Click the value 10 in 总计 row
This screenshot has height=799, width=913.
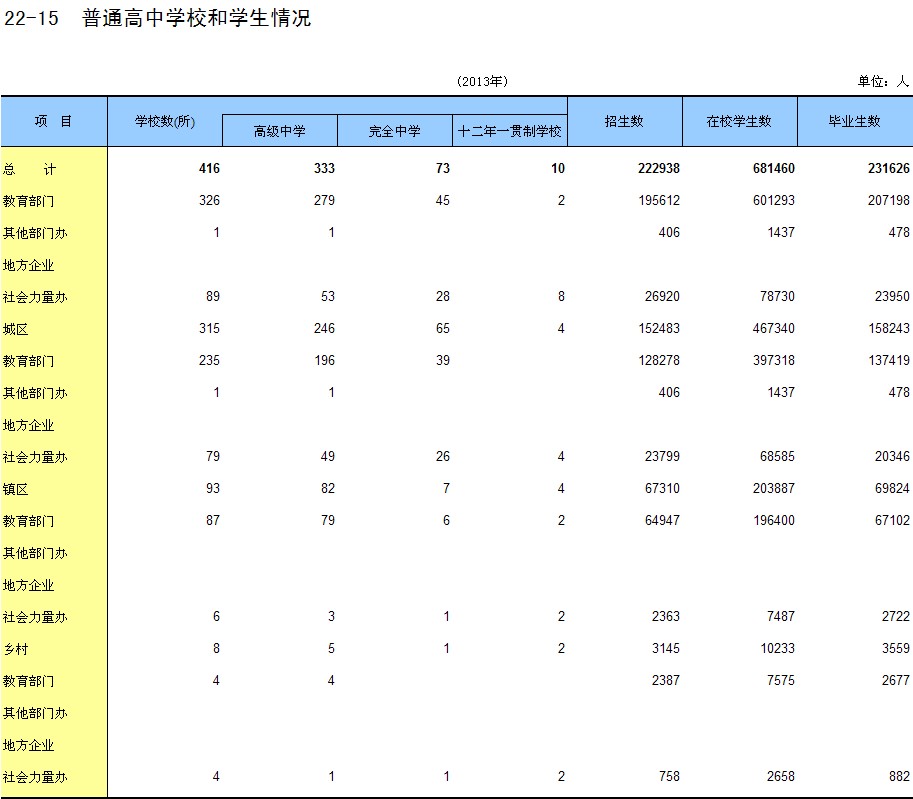pos(558,169)
